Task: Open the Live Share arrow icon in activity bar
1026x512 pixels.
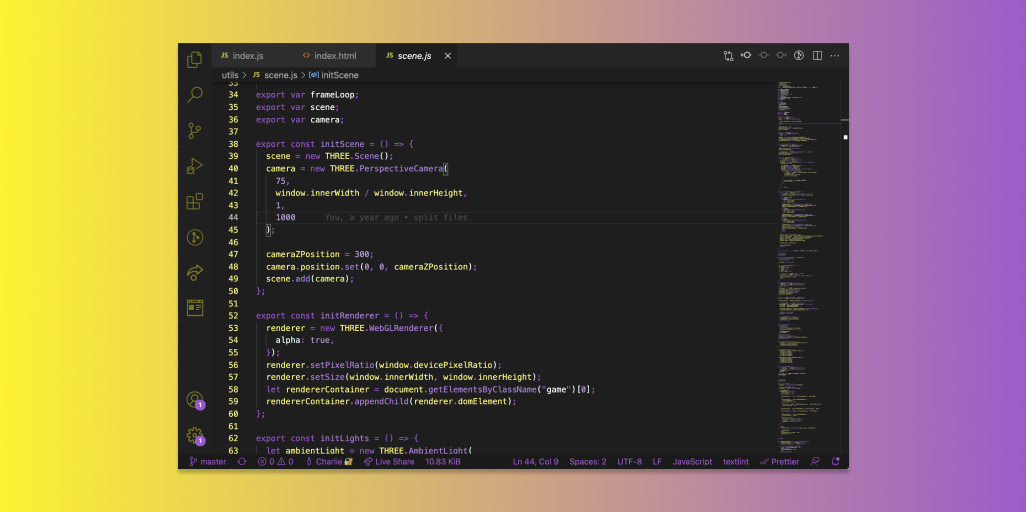Action: coord(194,272)
